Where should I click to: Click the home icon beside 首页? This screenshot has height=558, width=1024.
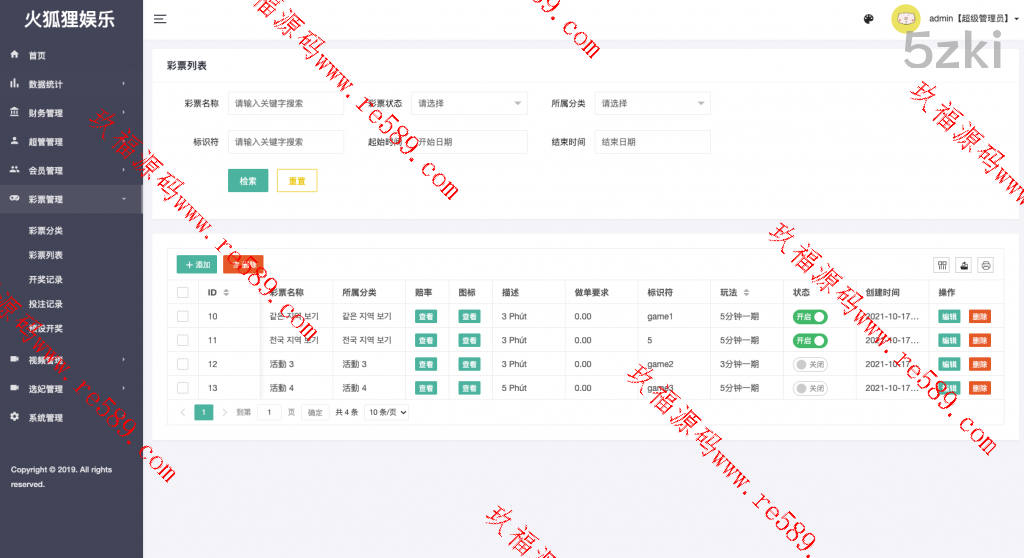[15, 55]
